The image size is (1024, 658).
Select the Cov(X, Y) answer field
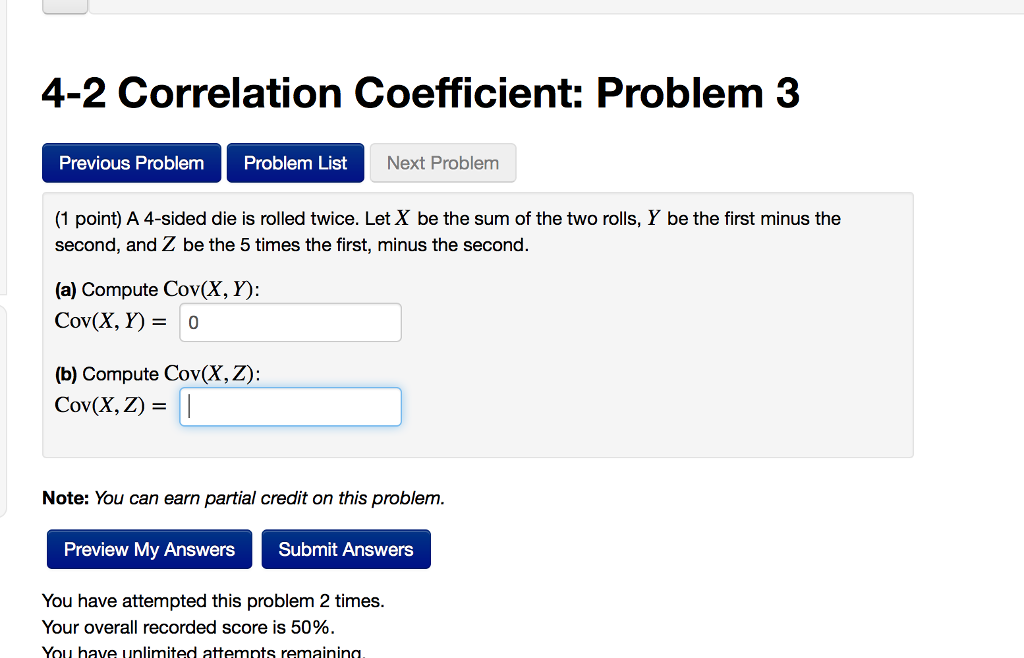(290, 321)
